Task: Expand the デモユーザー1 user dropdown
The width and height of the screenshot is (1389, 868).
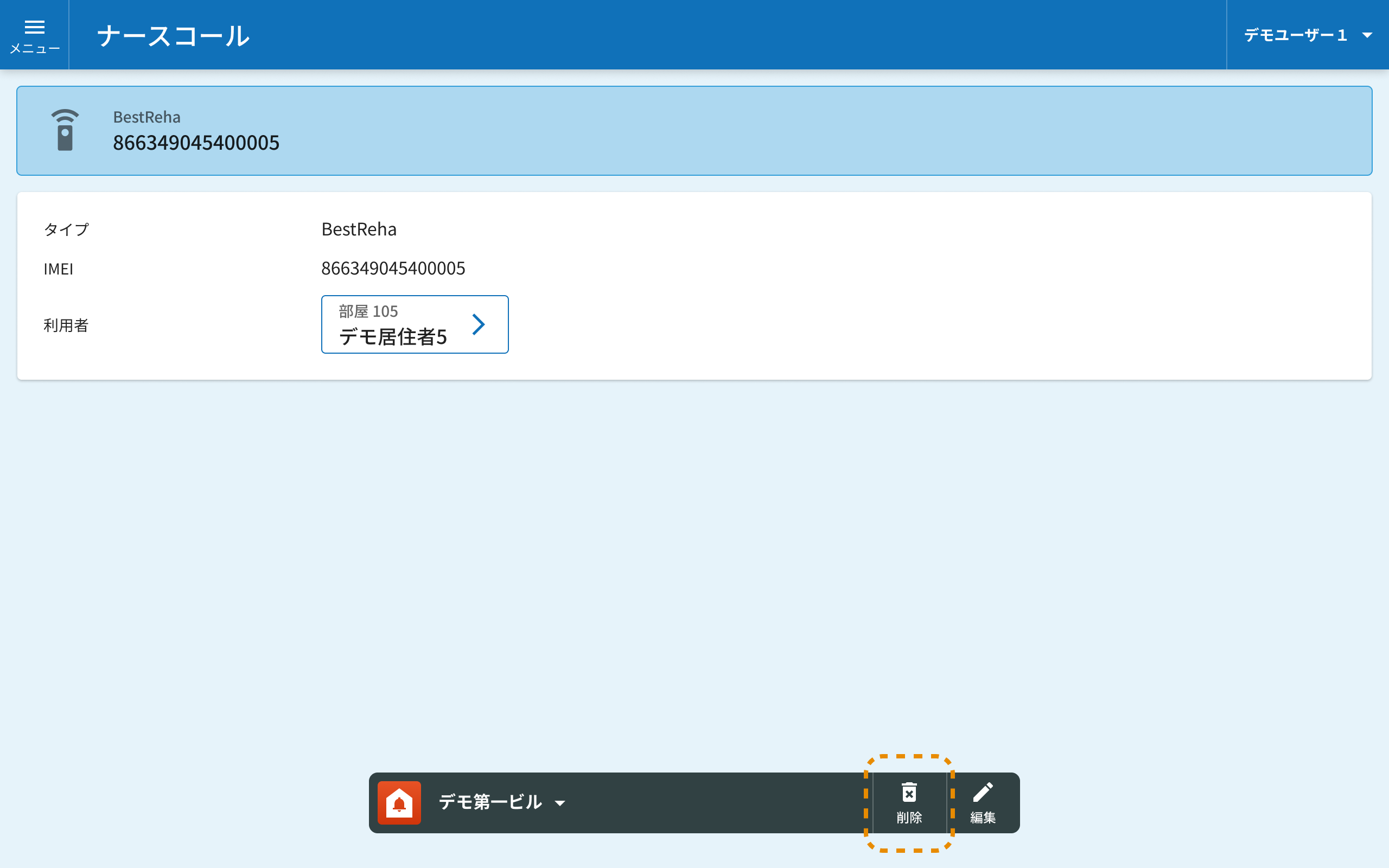Action: (x=1295, y=35)
